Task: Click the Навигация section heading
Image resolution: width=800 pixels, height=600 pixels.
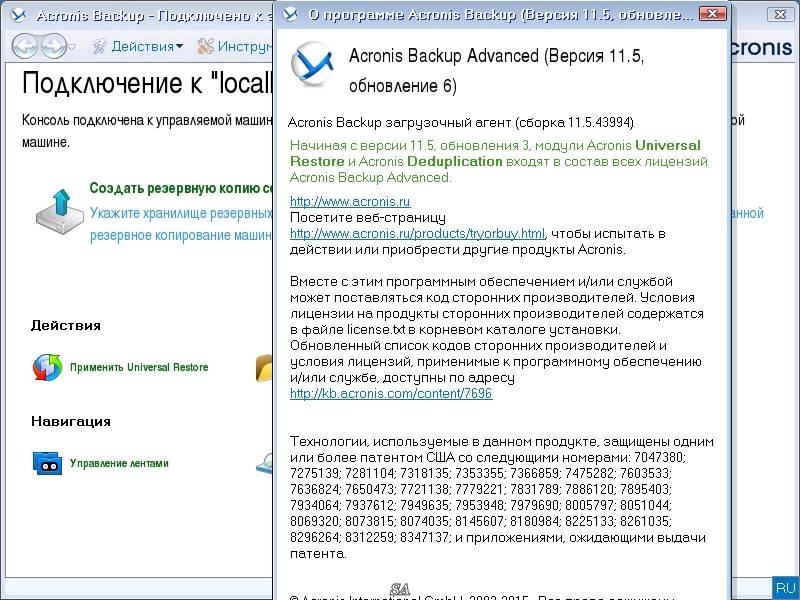Action: 71,421
